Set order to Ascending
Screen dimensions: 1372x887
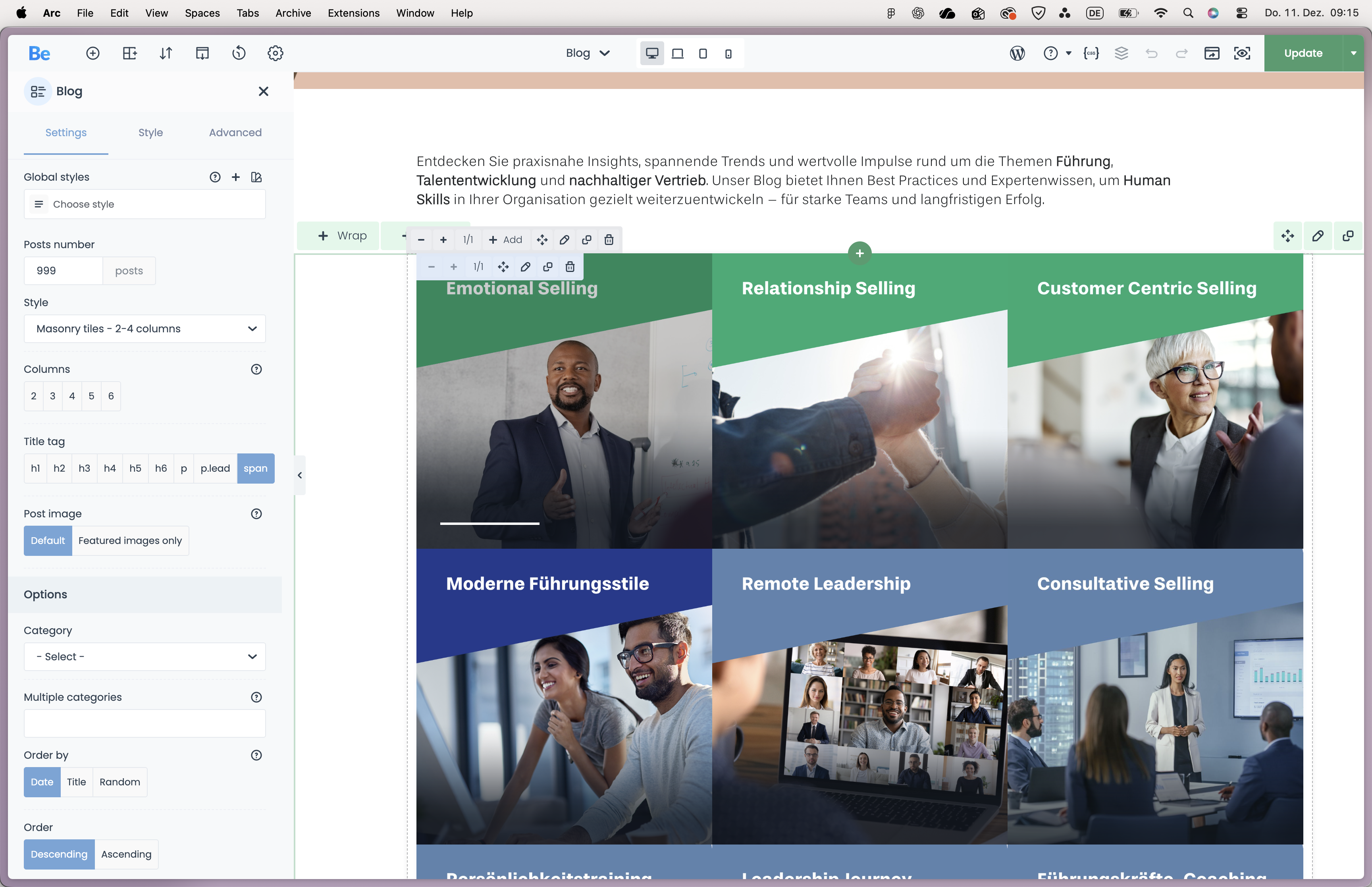[126, 854]
